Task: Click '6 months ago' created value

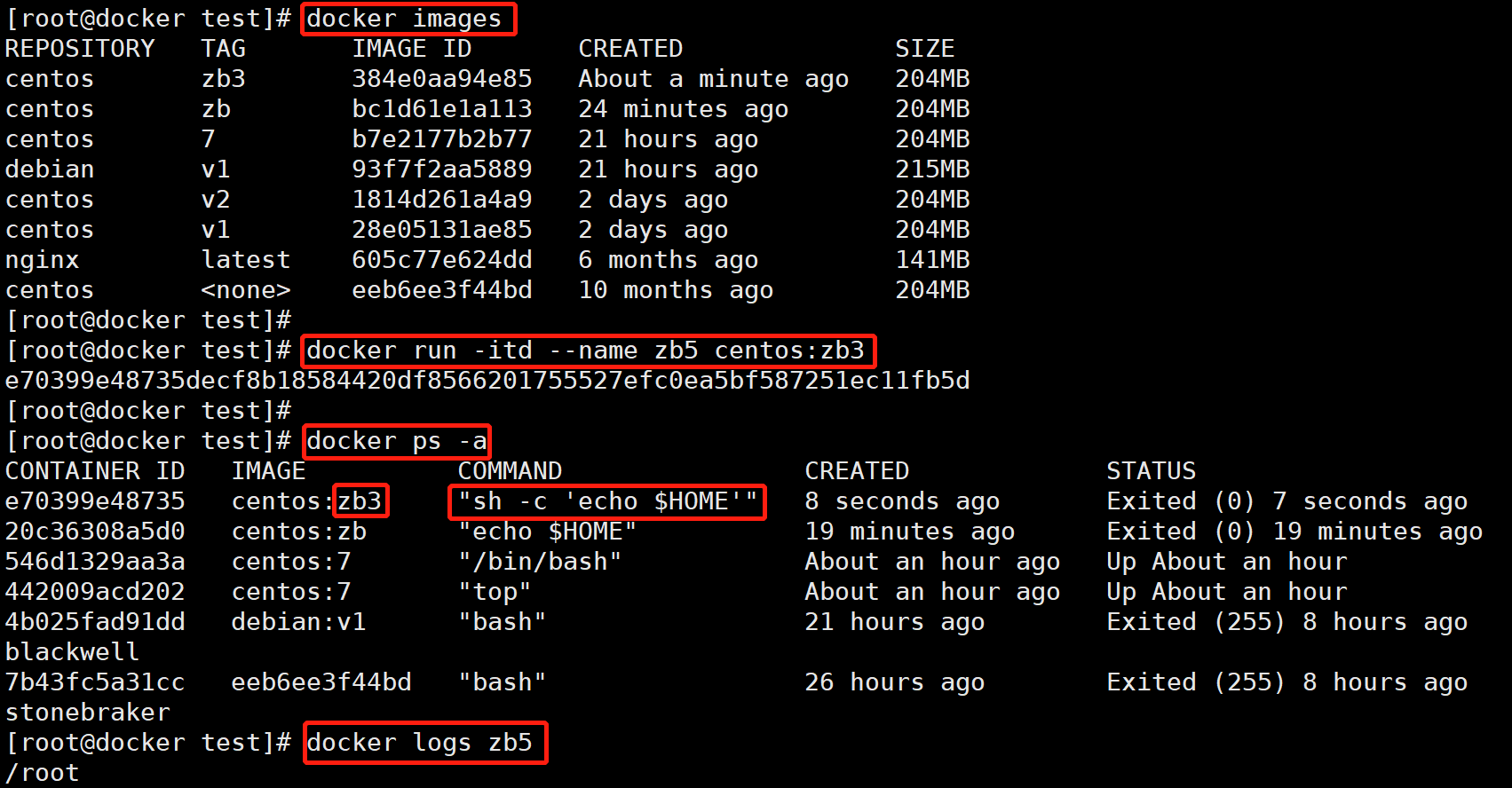Action: click(x=669, y=261)
